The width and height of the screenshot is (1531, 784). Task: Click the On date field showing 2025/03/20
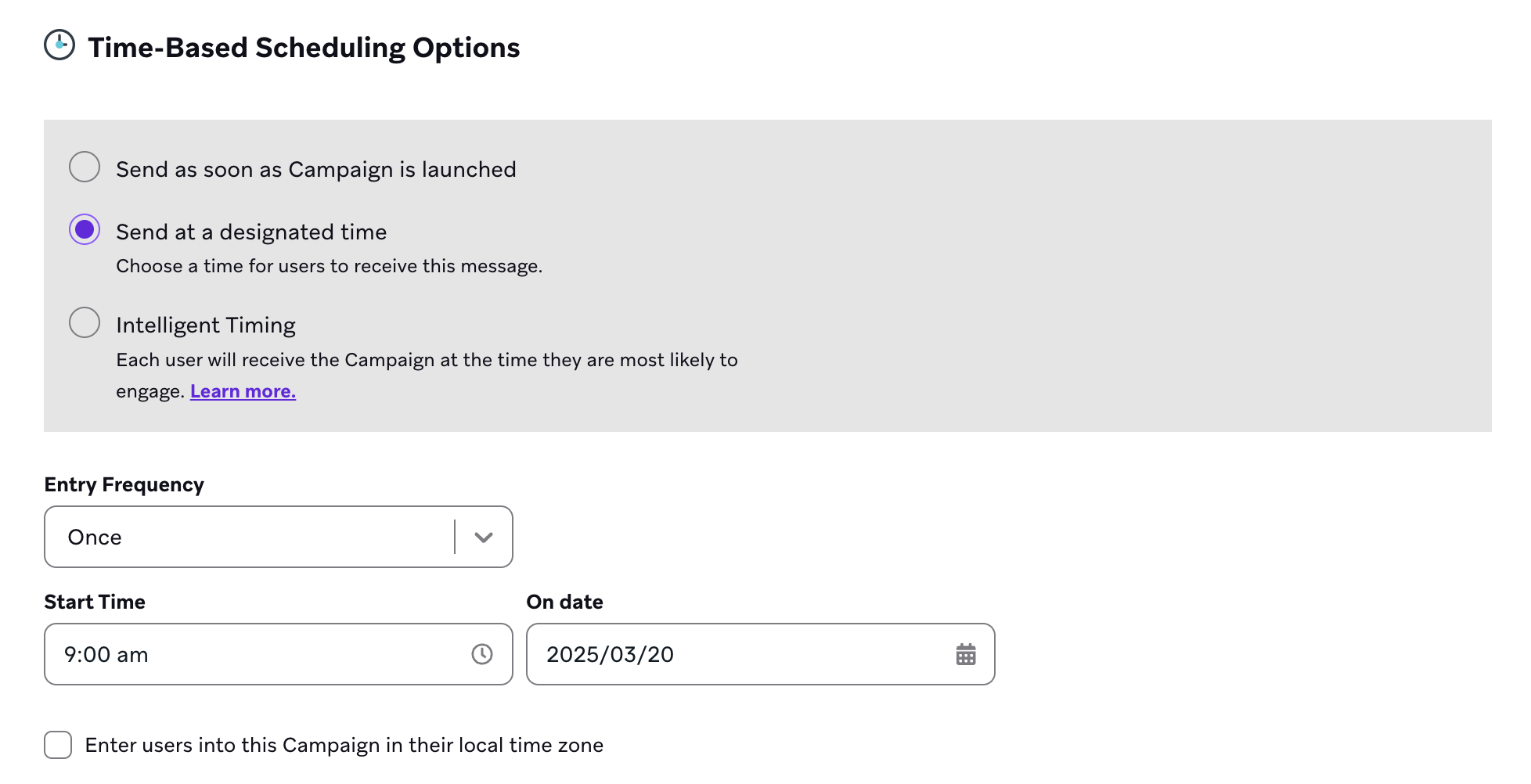tap(736, 654)
